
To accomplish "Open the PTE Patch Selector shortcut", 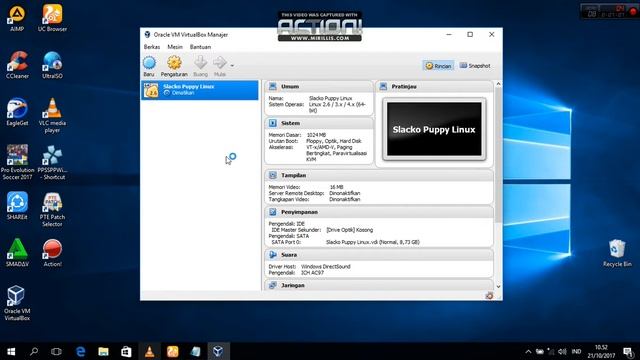I will click(52, 209).
